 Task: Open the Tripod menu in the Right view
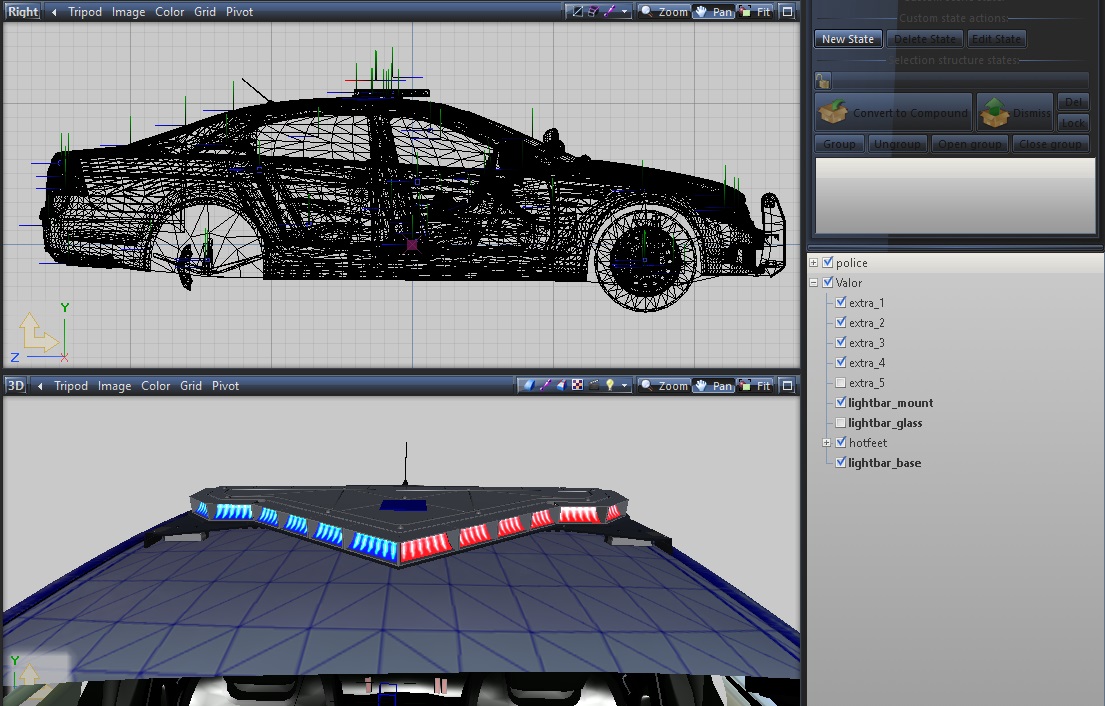pos(85,12)
